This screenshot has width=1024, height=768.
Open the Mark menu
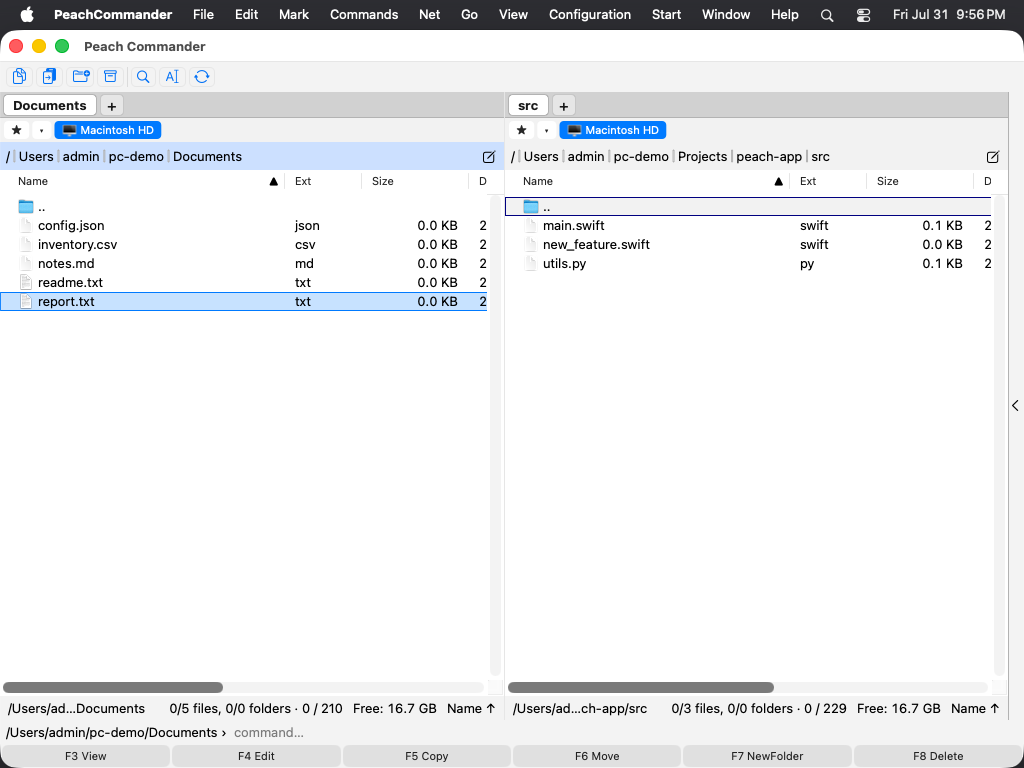tap(294, 14)
